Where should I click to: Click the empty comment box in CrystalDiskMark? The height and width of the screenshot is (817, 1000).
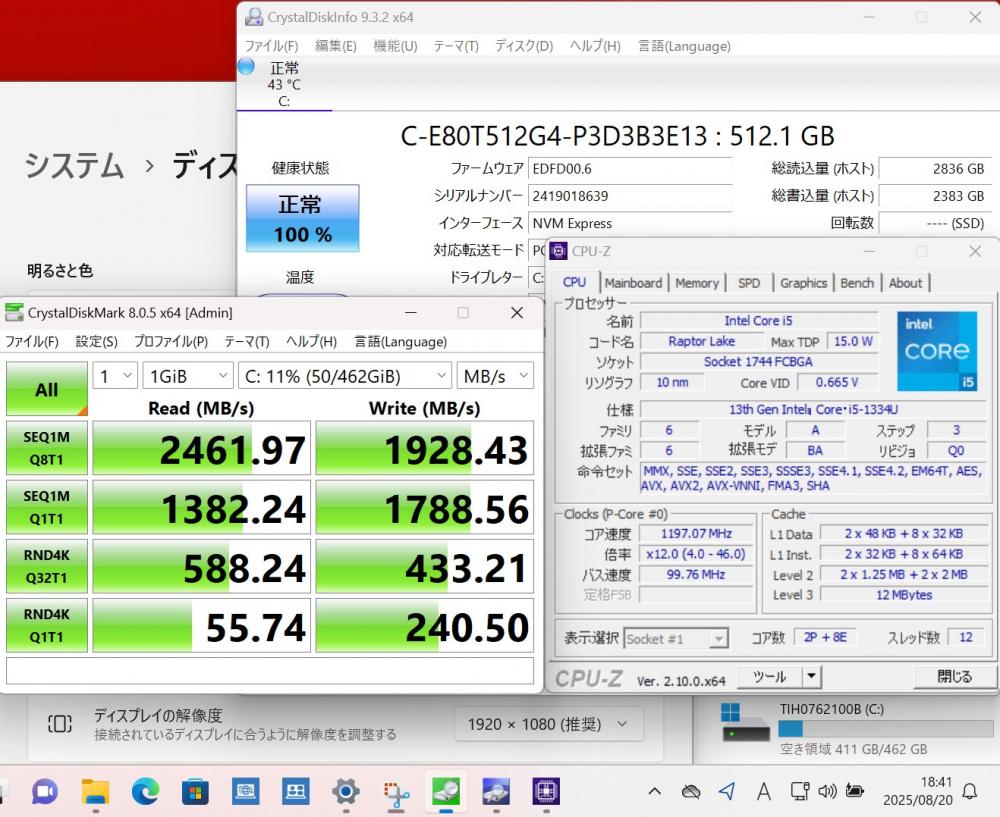(x=270, y=671)
